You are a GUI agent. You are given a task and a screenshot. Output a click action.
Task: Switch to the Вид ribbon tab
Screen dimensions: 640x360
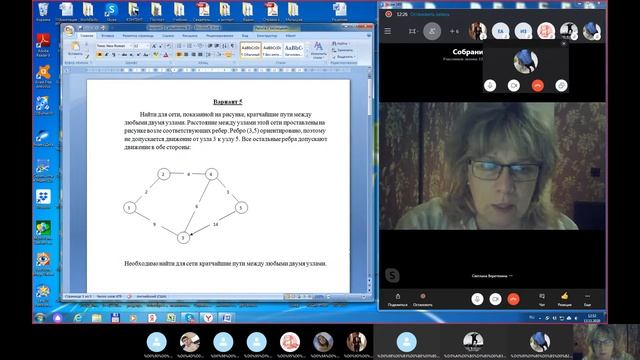(245, 36)
